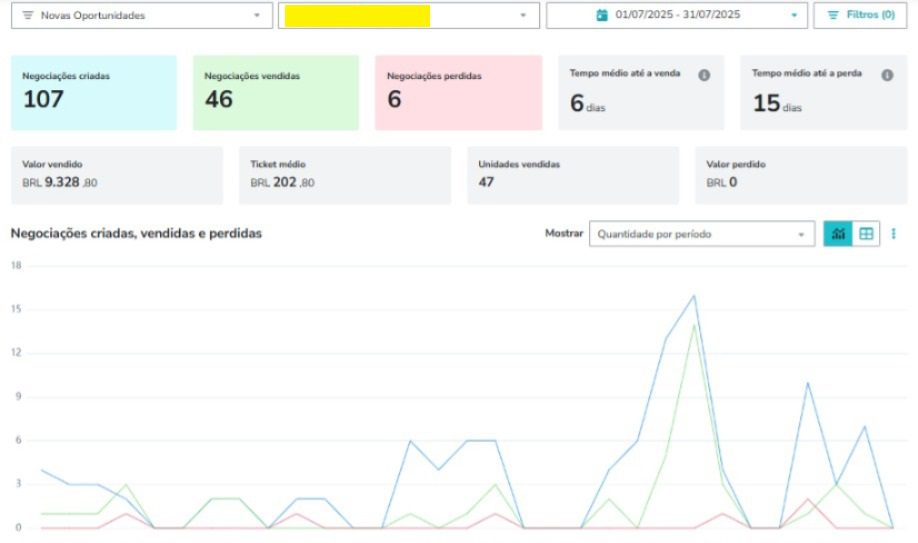Expand the Novas Oportunidades dropdown arrow
The image size is (918, 543).
point(257,16)
